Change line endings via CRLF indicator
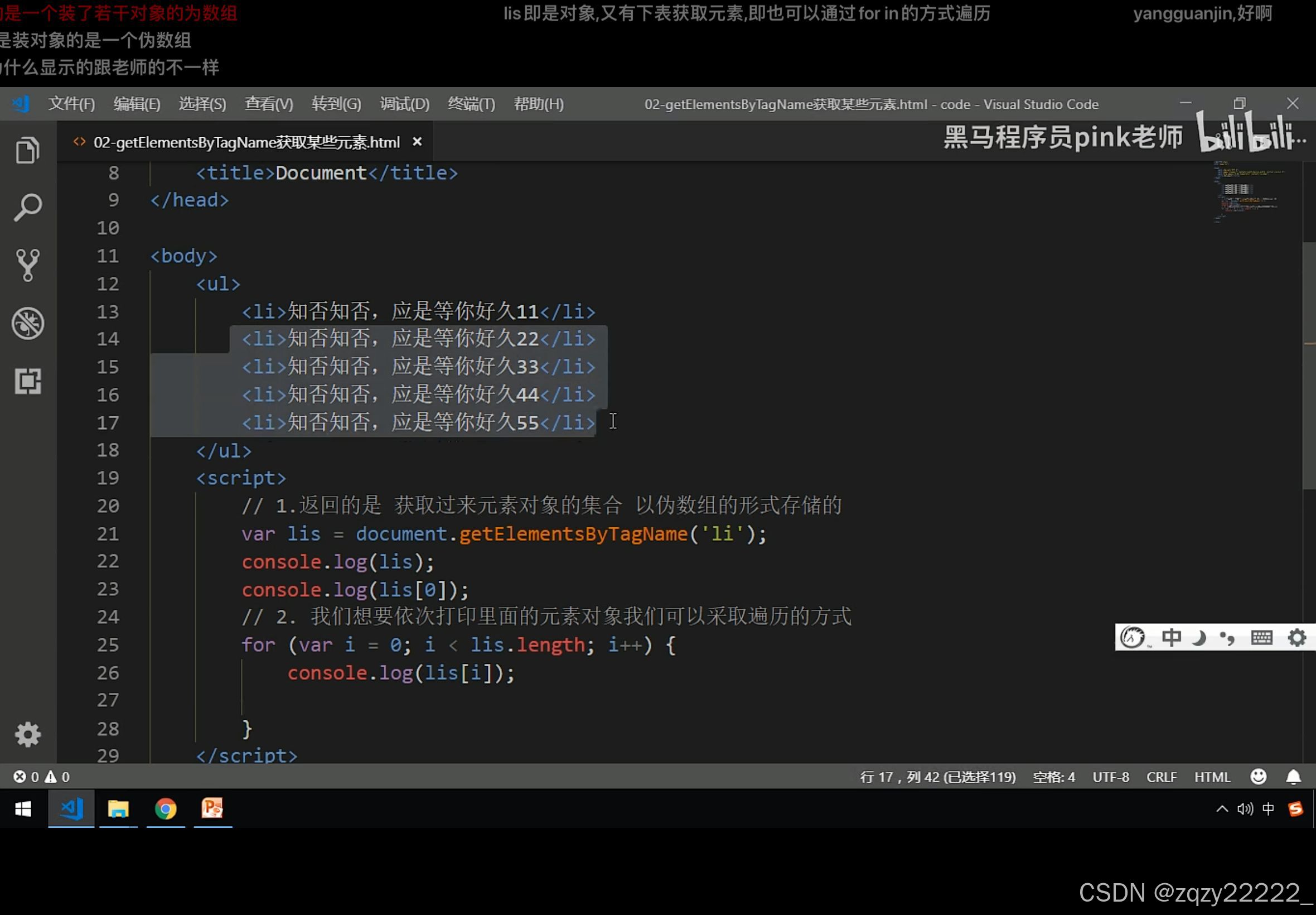The image size is (1316, 915). (1161, 776)
